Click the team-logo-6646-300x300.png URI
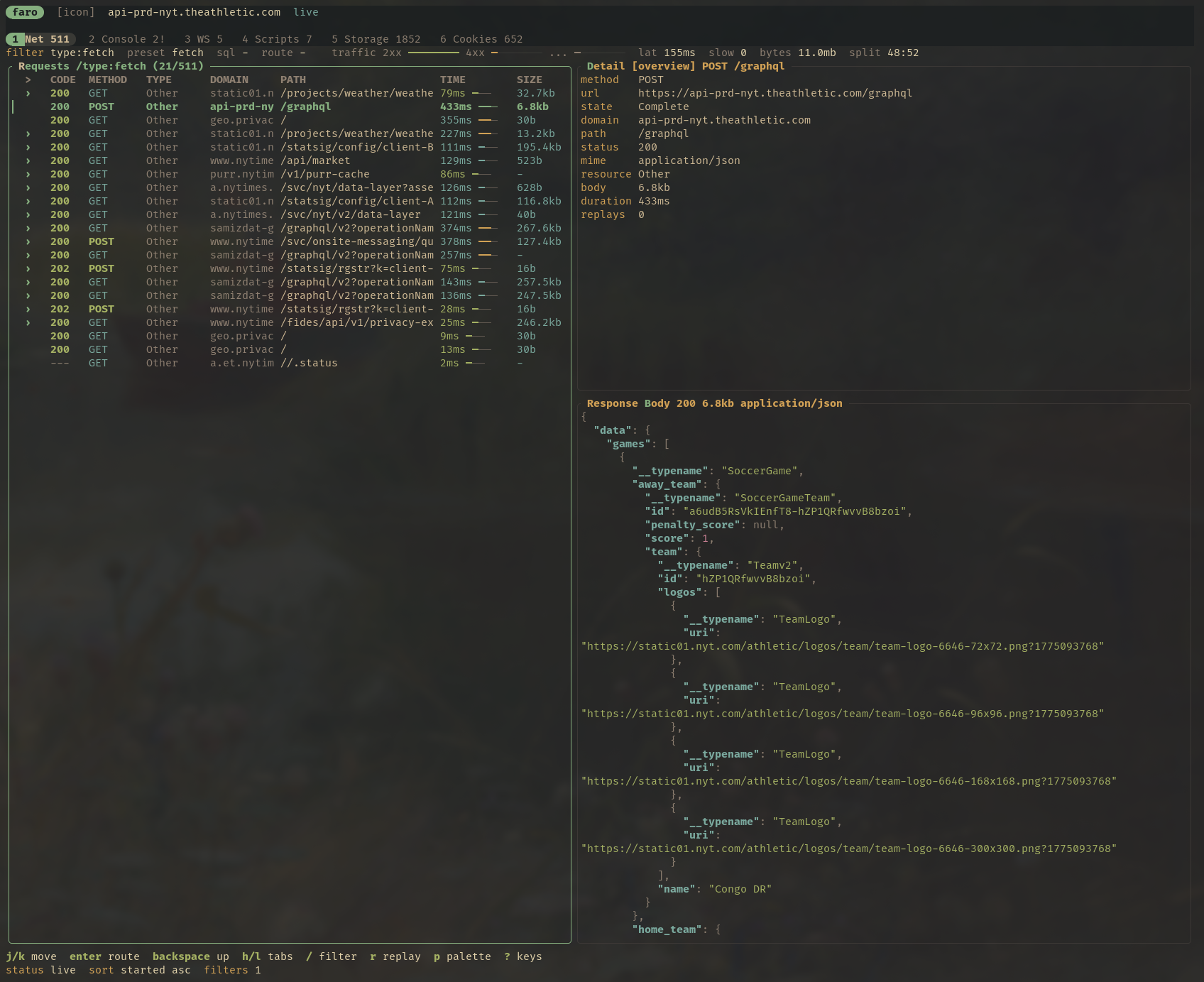 click(x=849, y=849)
